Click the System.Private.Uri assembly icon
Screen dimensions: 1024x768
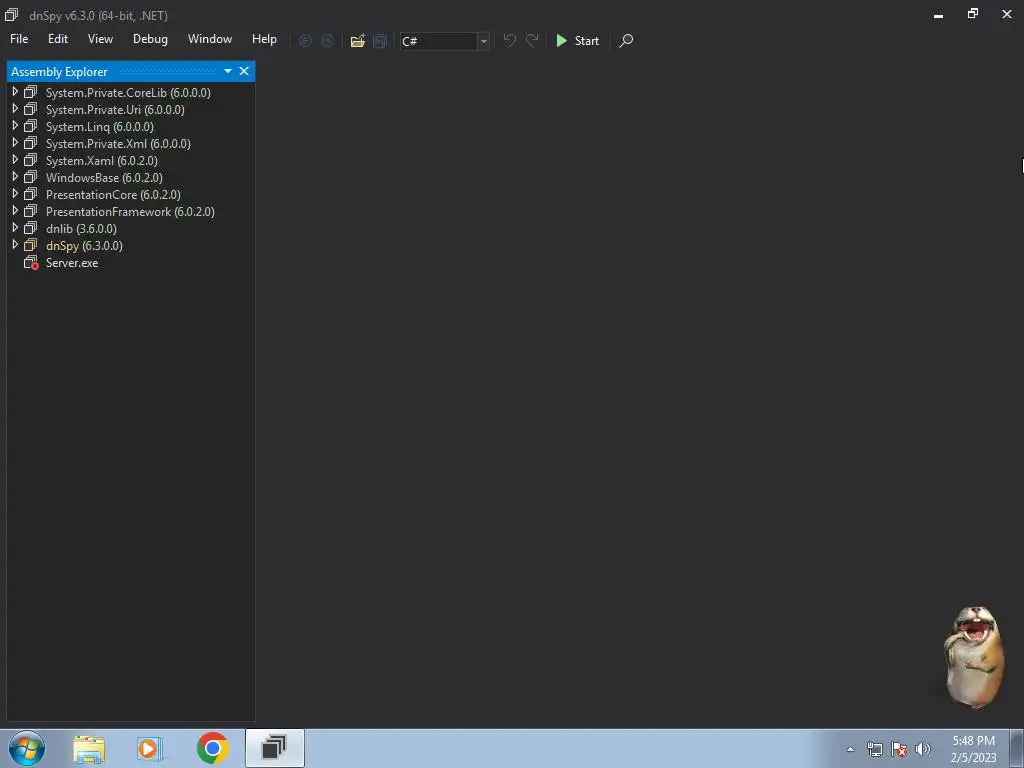[31, 109]
